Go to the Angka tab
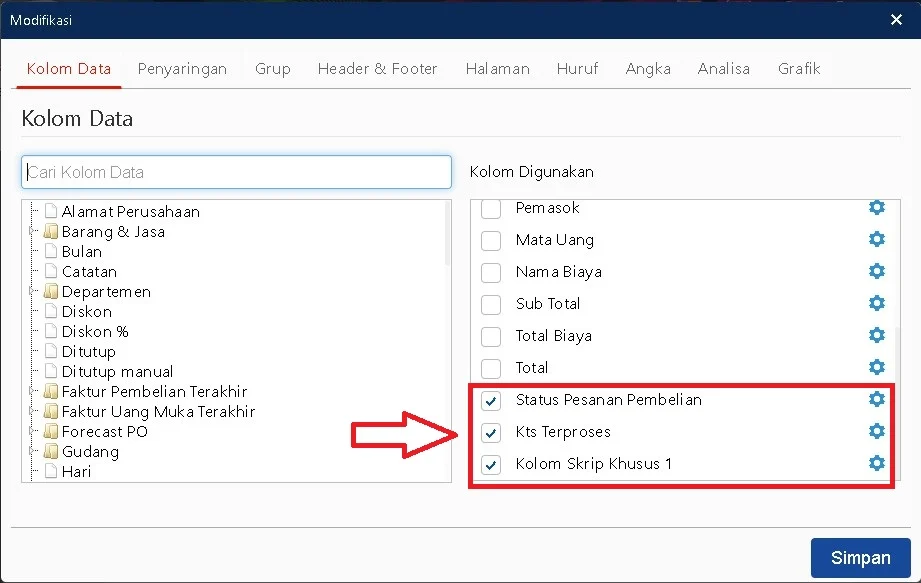The image size is (921, 583). click(648, 69)
